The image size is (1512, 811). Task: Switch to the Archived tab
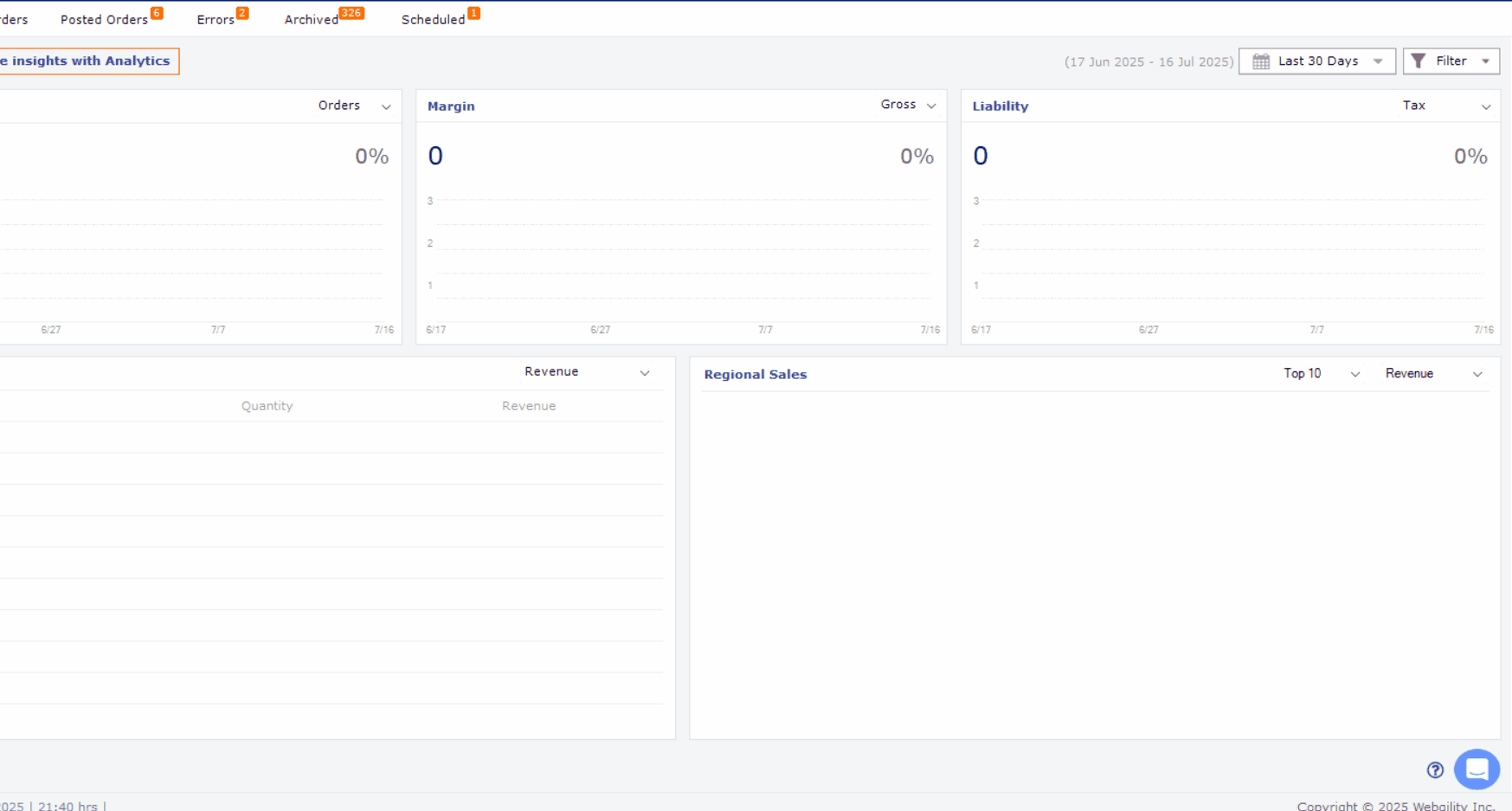tap(311, 20)
